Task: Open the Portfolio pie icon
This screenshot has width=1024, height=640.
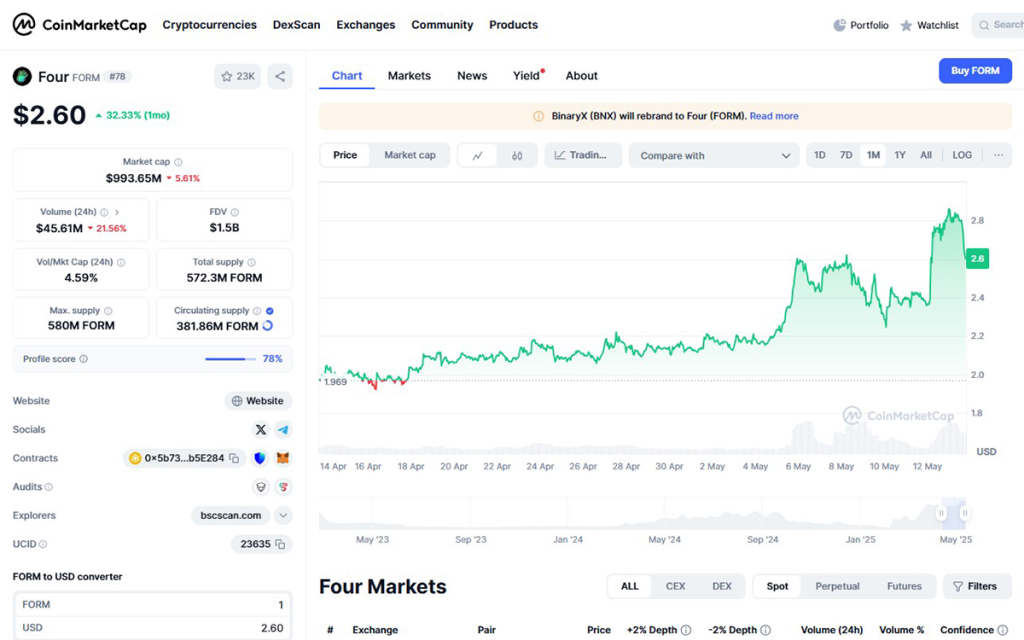Action: tap(839, 25)
